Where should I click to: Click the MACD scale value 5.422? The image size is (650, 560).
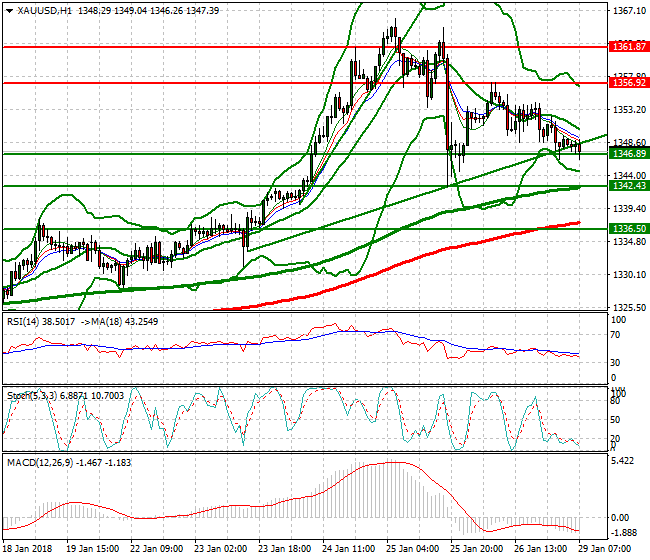pyautogui.click(x=623, y=461)
